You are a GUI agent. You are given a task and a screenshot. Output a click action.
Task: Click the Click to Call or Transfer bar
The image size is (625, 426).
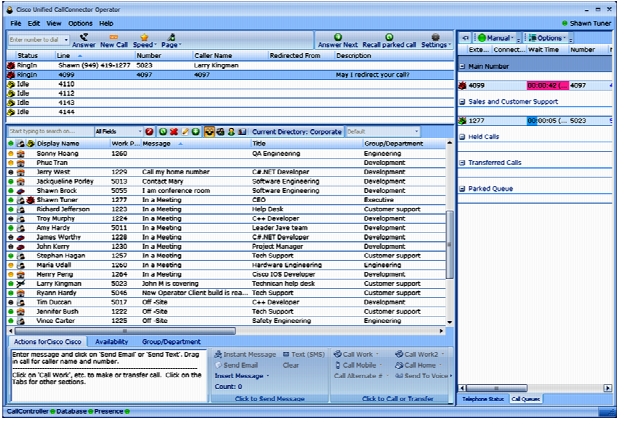coord(392,399)
